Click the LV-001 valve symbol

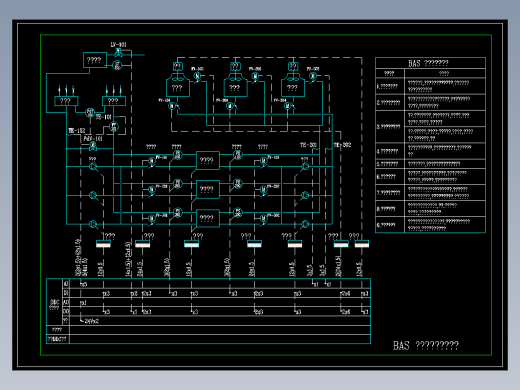(x=118, y=53)
